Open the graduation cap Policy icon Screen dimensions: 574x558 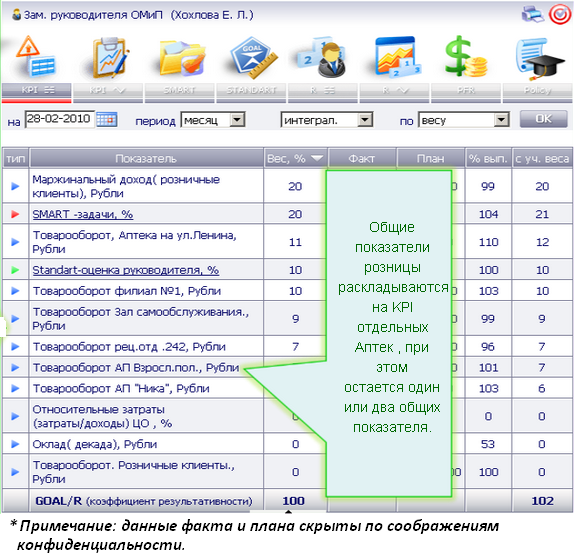click(x=540, y=59)
